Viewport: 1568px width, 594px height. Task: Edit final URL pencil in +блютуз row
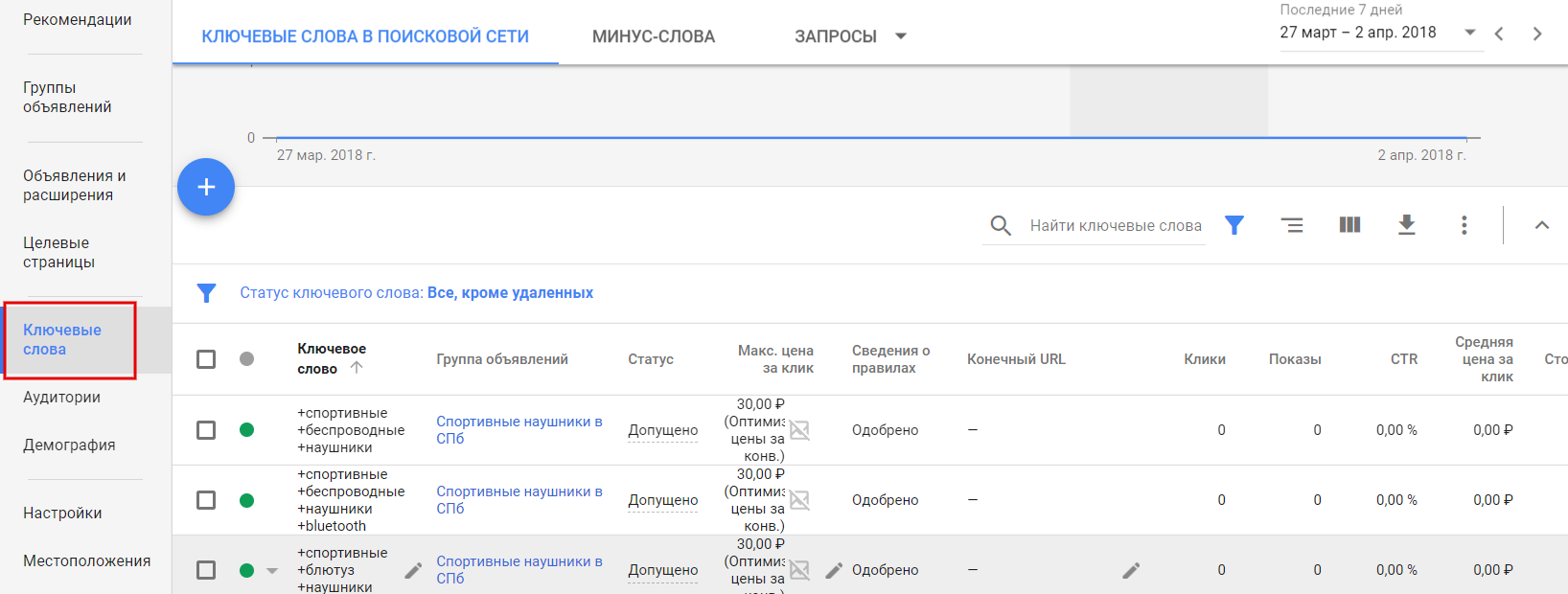1131,570
